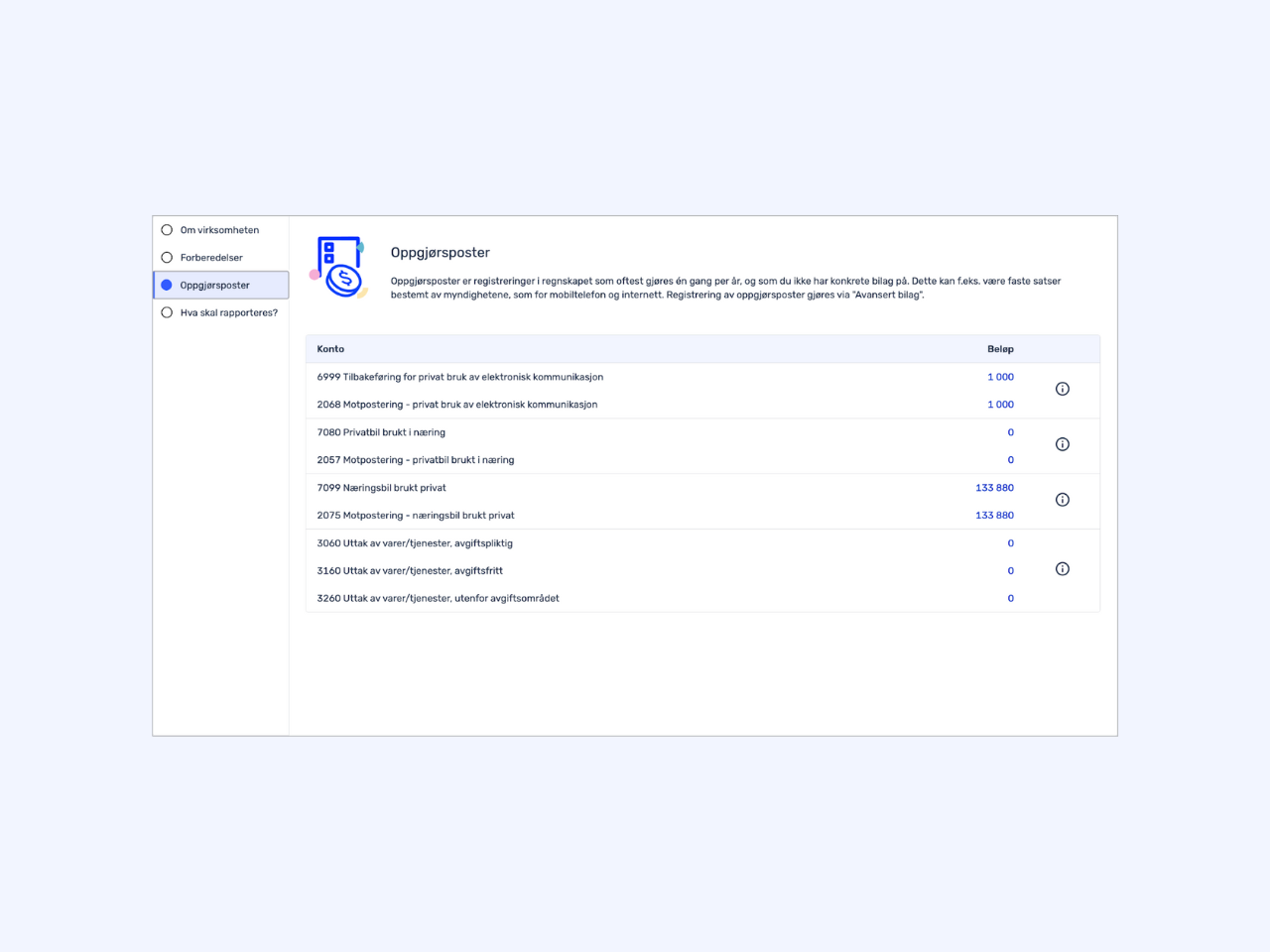Open info icon for Næringsbil brukt privat group
Screen dimensions: 1270x952
tap(1062, 500)
